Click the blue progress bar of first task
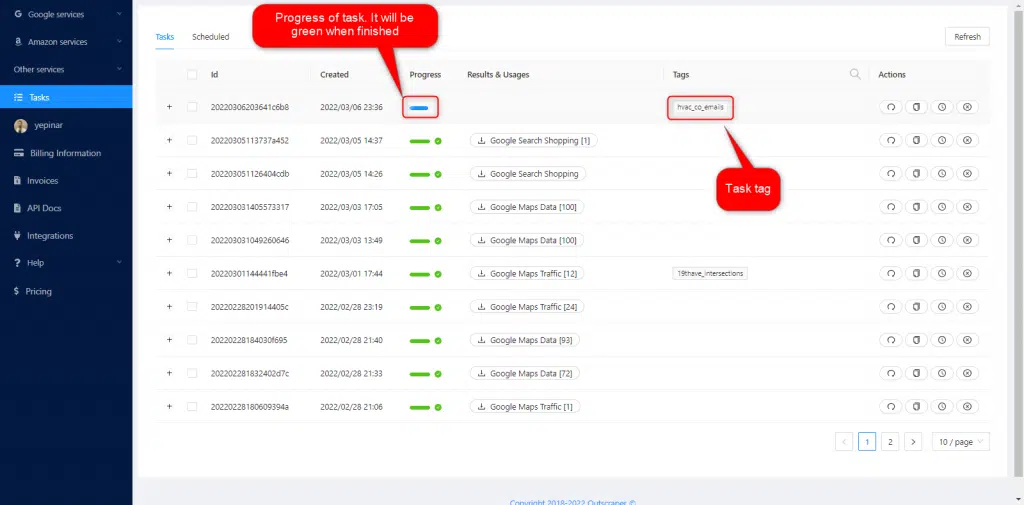 tap(420, 107)
